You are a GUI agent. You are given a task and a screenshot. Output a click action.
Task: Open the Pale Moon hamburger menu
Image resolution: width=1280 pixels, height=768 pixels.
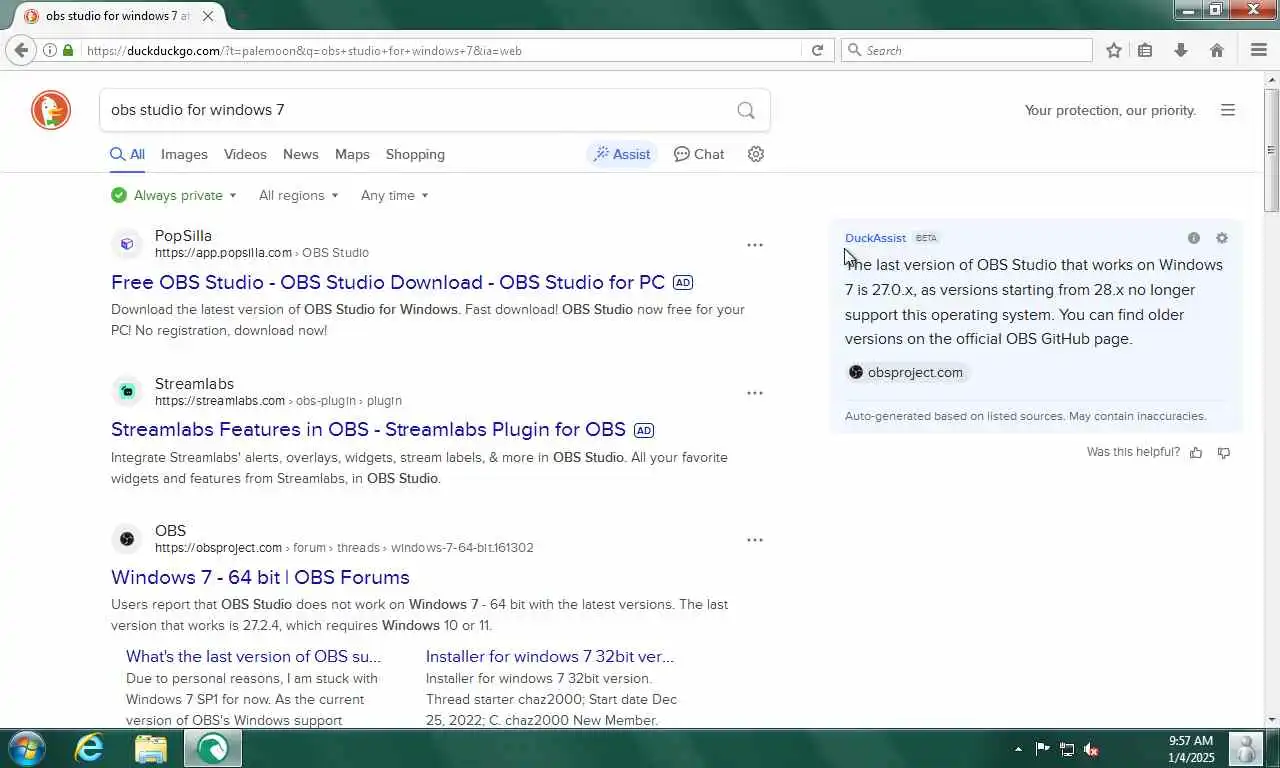(1259, 50)
